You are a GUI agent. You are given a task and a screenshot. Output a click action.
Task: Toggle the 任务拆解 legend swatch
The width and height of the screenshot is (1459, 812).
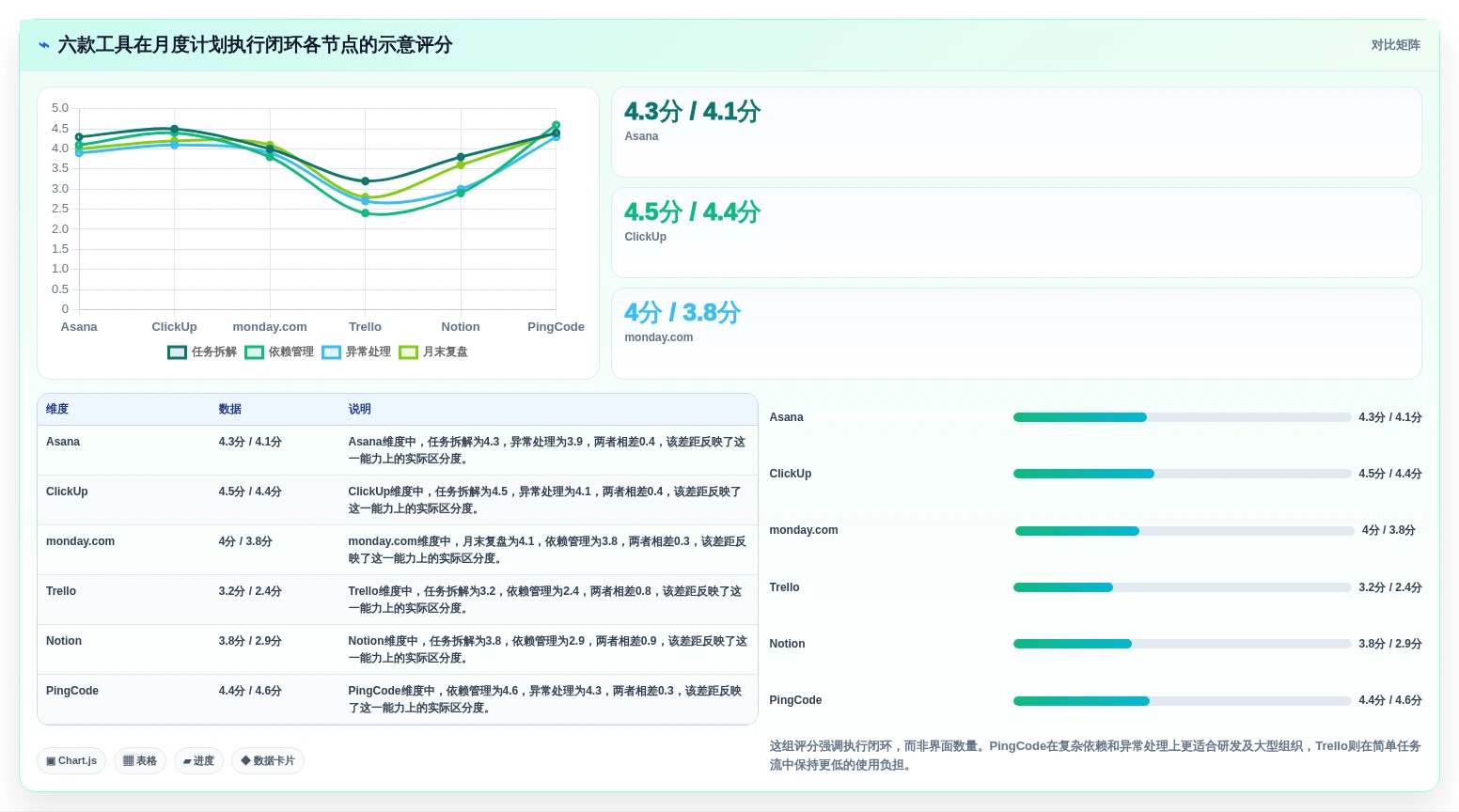[177, 352]
